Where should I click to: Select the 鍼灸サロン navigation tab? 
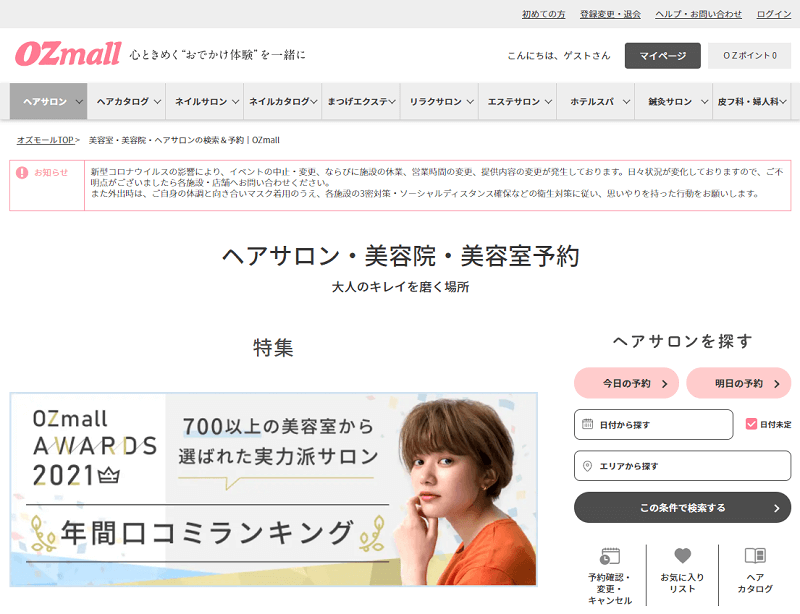673,102
